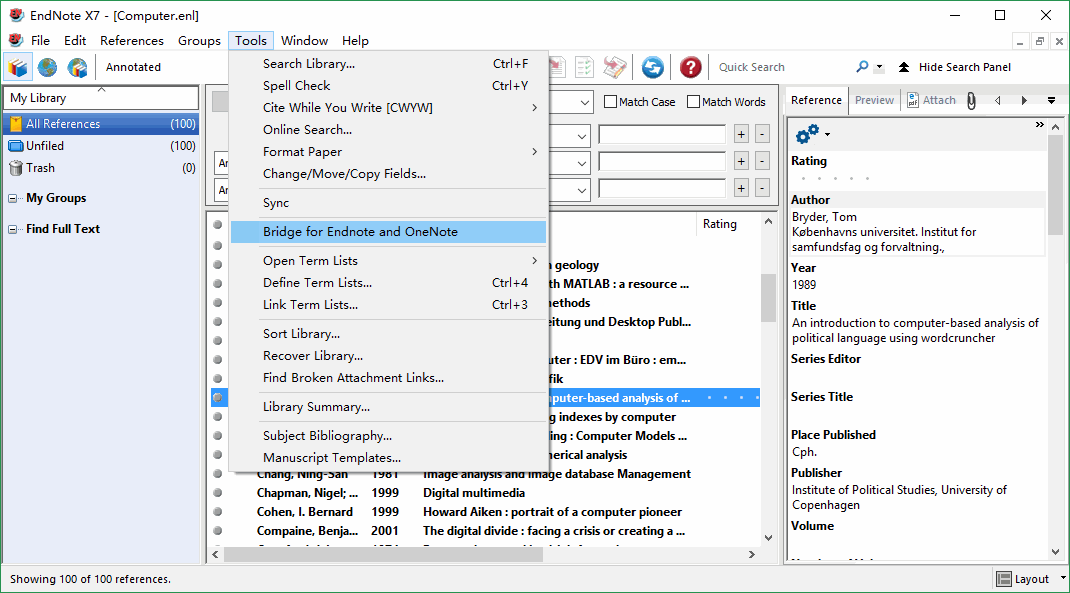Switch to Integrated Library and Online Mode icon
Viewport: 1070px width, 593px height.
tap(77, 67)
